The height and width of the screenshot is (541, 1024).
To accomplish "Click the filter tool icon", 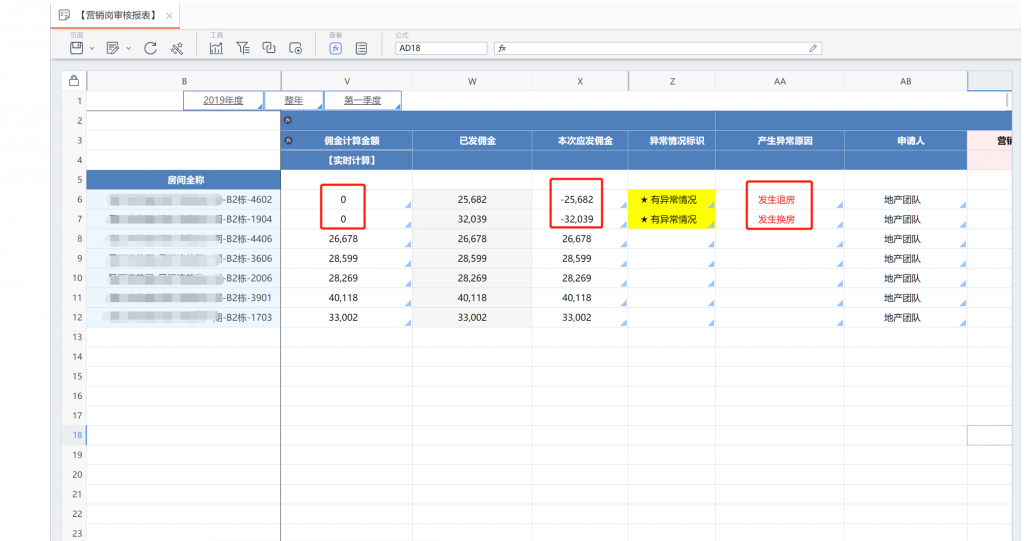I will tap(242, 47).
